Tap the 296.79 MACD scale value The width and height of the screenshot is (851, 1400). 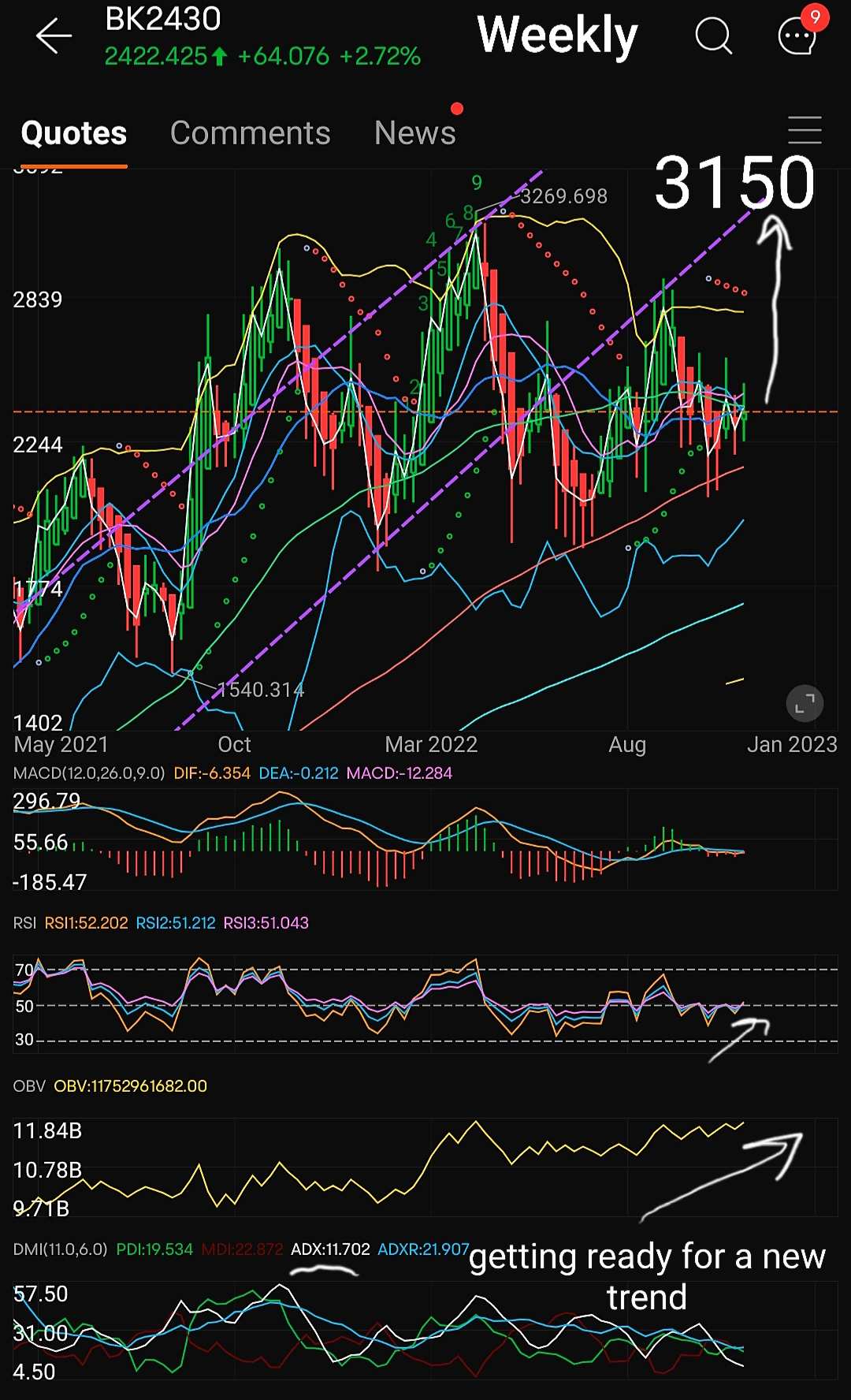[x=46, y=802]
